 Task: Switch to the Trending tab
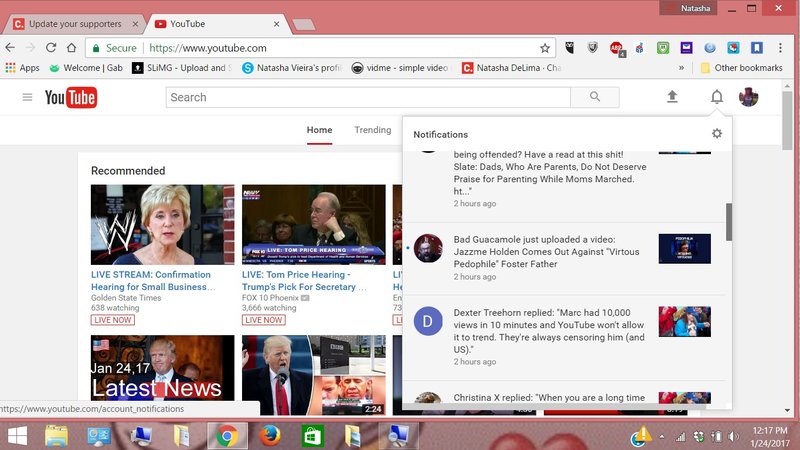[372, 130]
